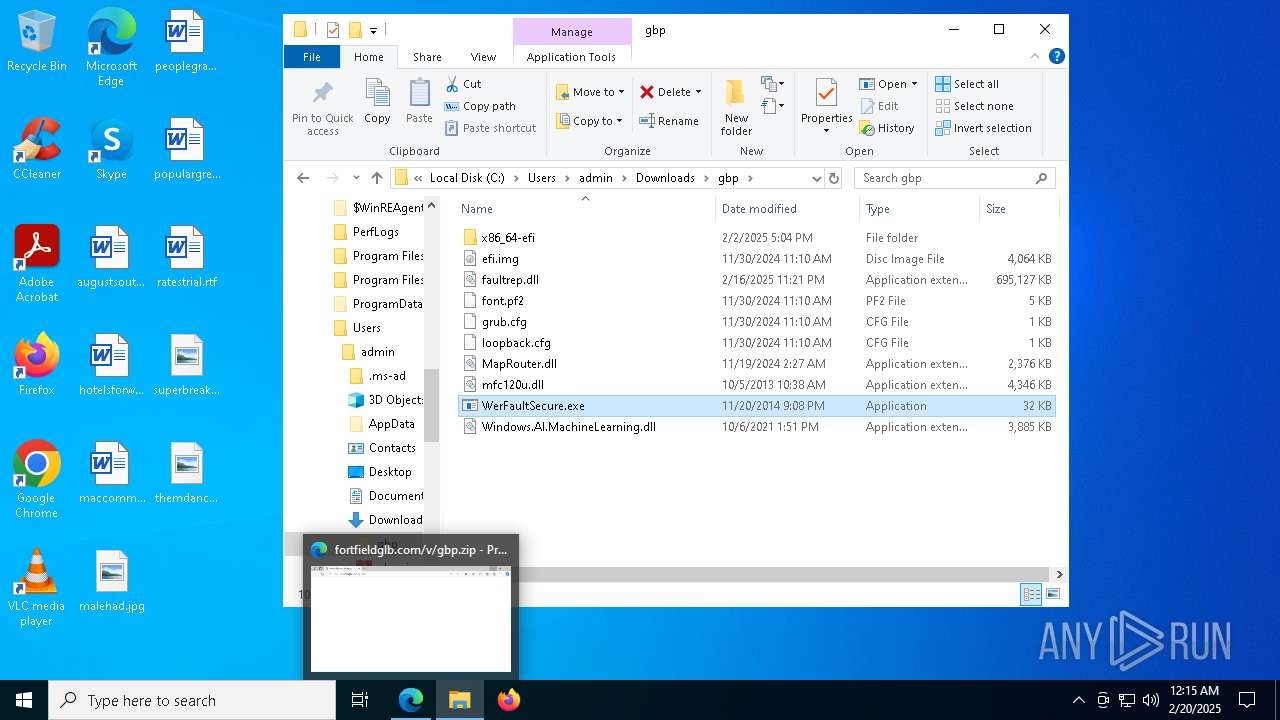Click Task View taskbar icon
Screen dimensions: 1280x720
click(360, 700)
